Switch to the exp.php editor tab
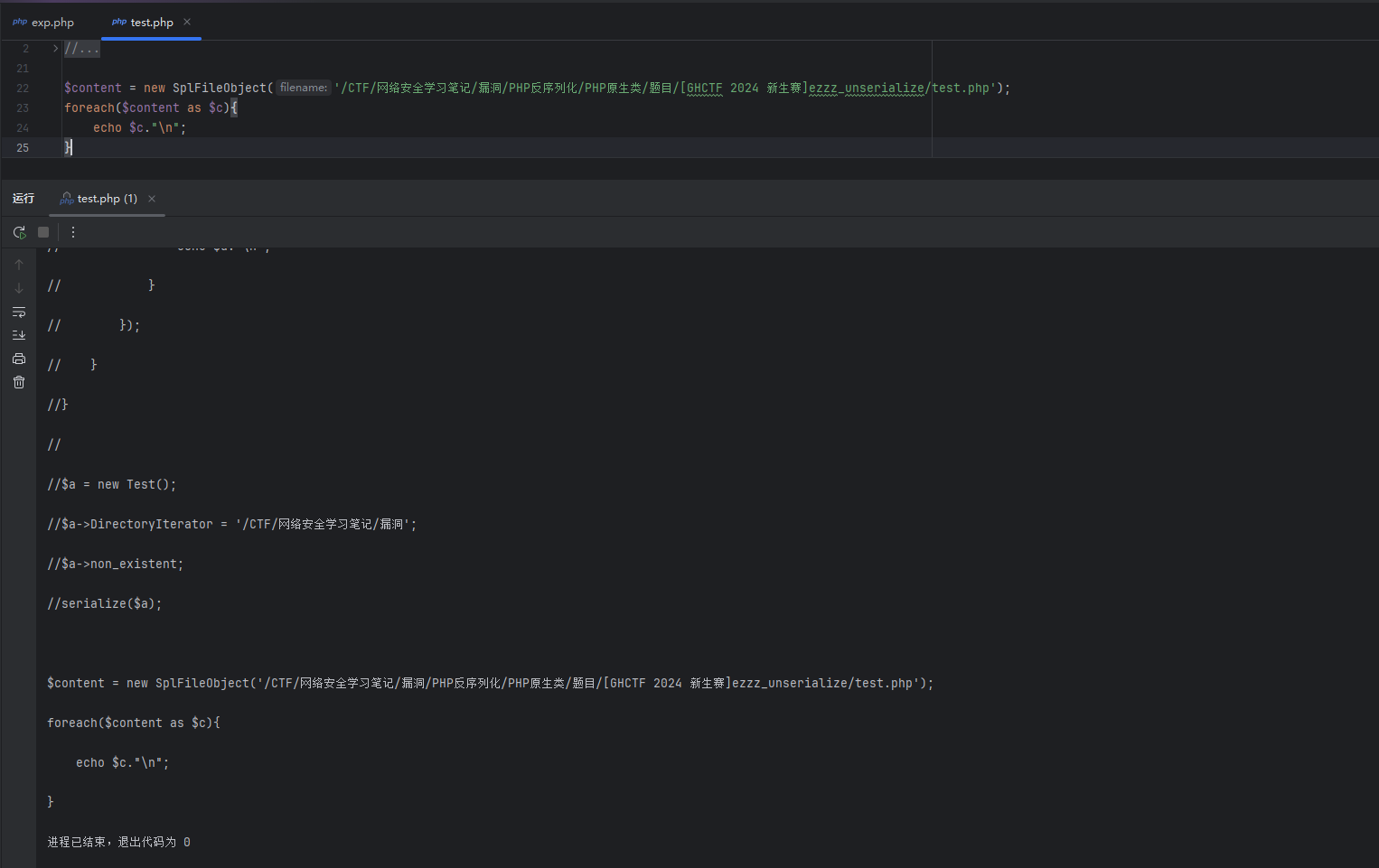Viewport: 1379px width, 868px height. (x=44, y=23)
